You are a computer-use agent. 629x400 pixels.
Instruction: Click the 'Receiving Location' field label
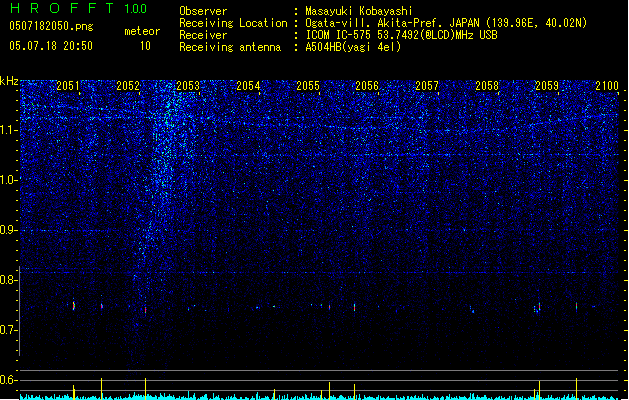233,23
